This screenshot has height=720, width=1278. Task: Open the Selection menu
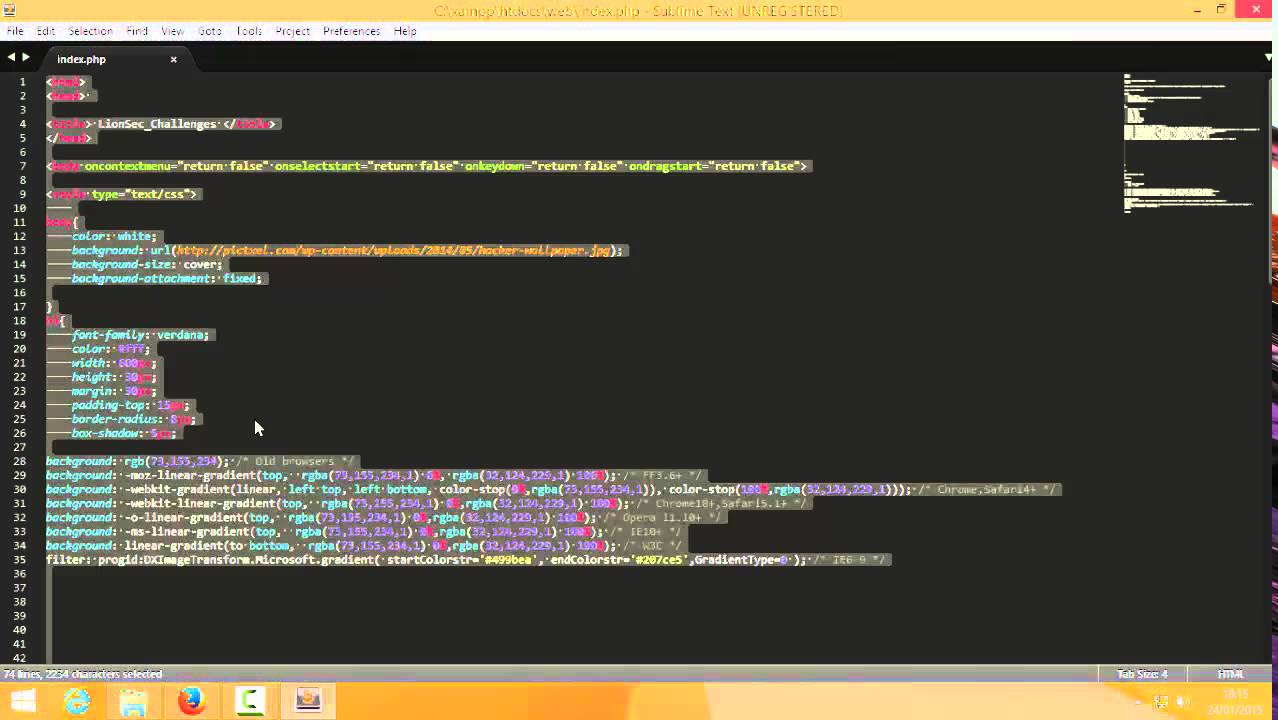coord(90,31)
